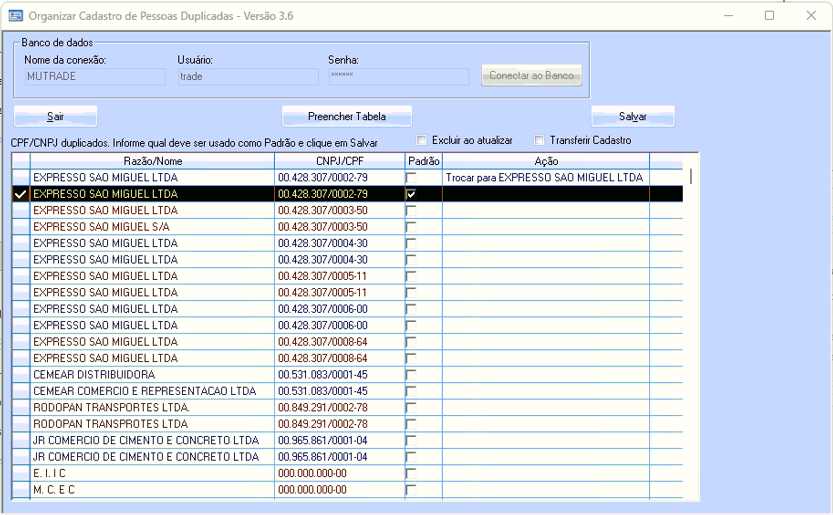Check Padrão for EXPRESSO SAO MIGUEL S/A
The height and width of the screenshot is (515, 833).
(x=411, y=227)
